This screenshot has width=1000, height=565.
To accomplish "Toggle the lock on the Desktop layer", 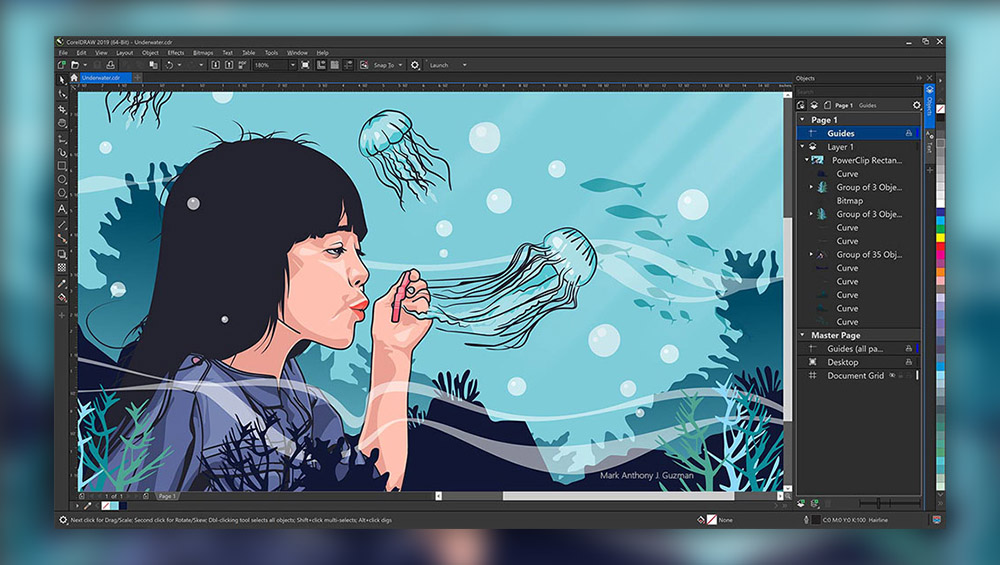I will [908, 362].
